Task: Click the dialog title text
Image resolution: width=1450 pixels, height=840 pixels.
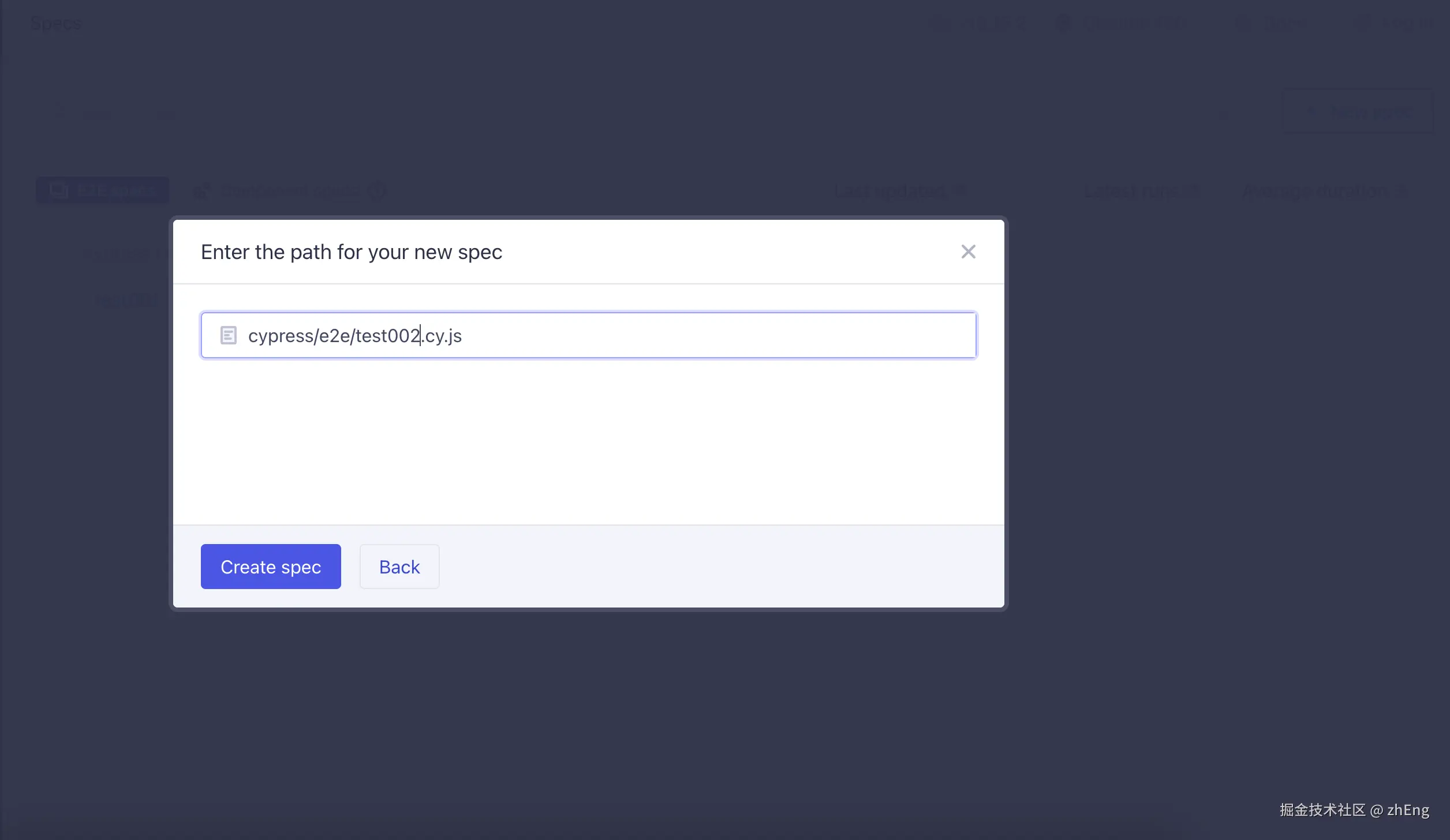Action: [x=351, y=252]
